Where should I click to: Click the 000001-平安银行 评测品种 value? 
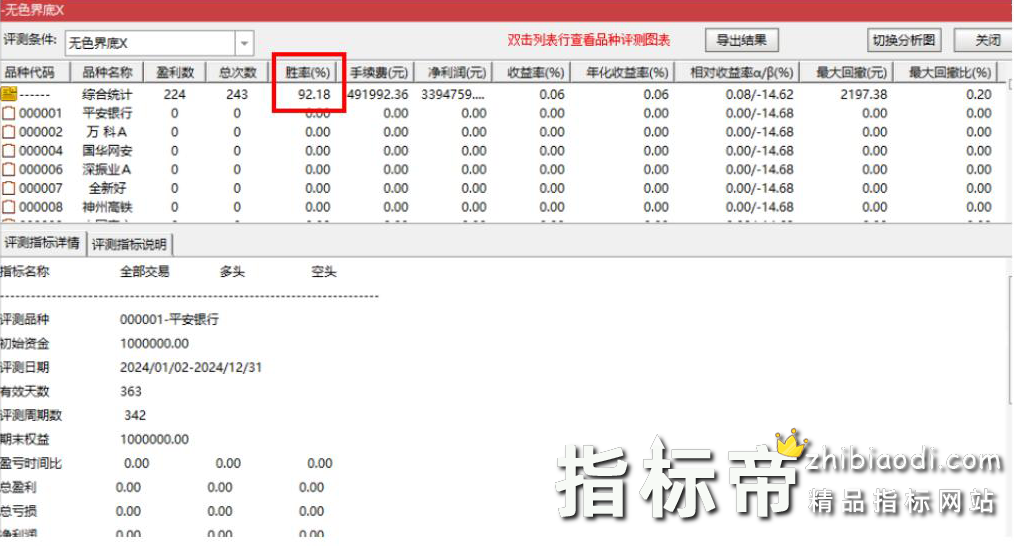coord(169,320)
